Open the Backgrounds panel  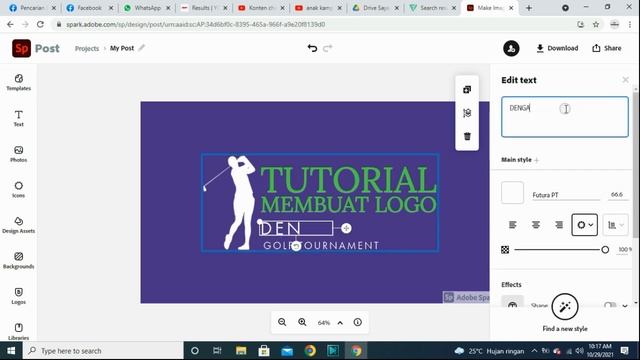tap(18, 260)
